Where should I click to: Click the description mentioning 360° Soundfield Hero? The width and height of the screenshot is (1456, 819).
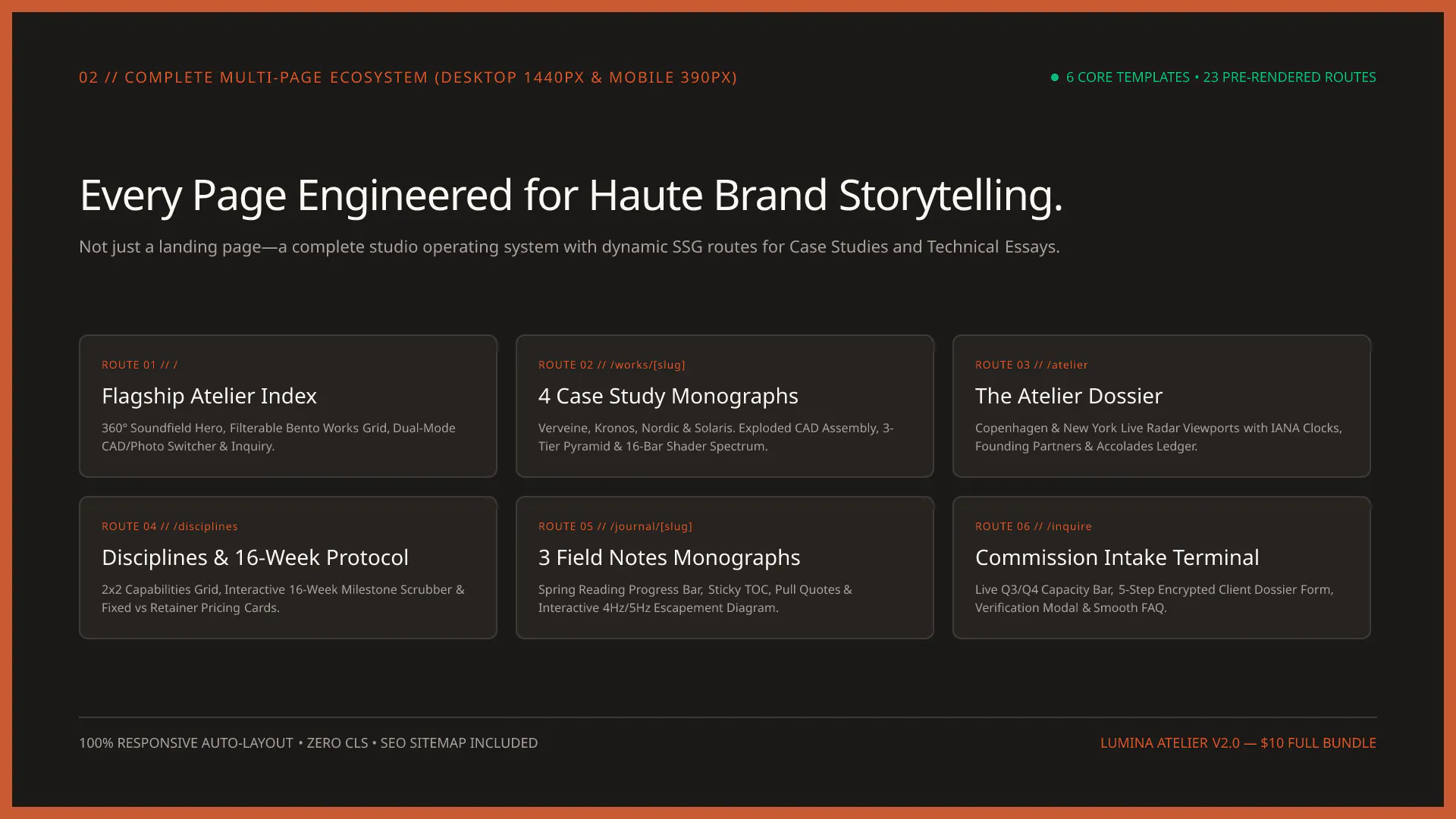point(278,437)
